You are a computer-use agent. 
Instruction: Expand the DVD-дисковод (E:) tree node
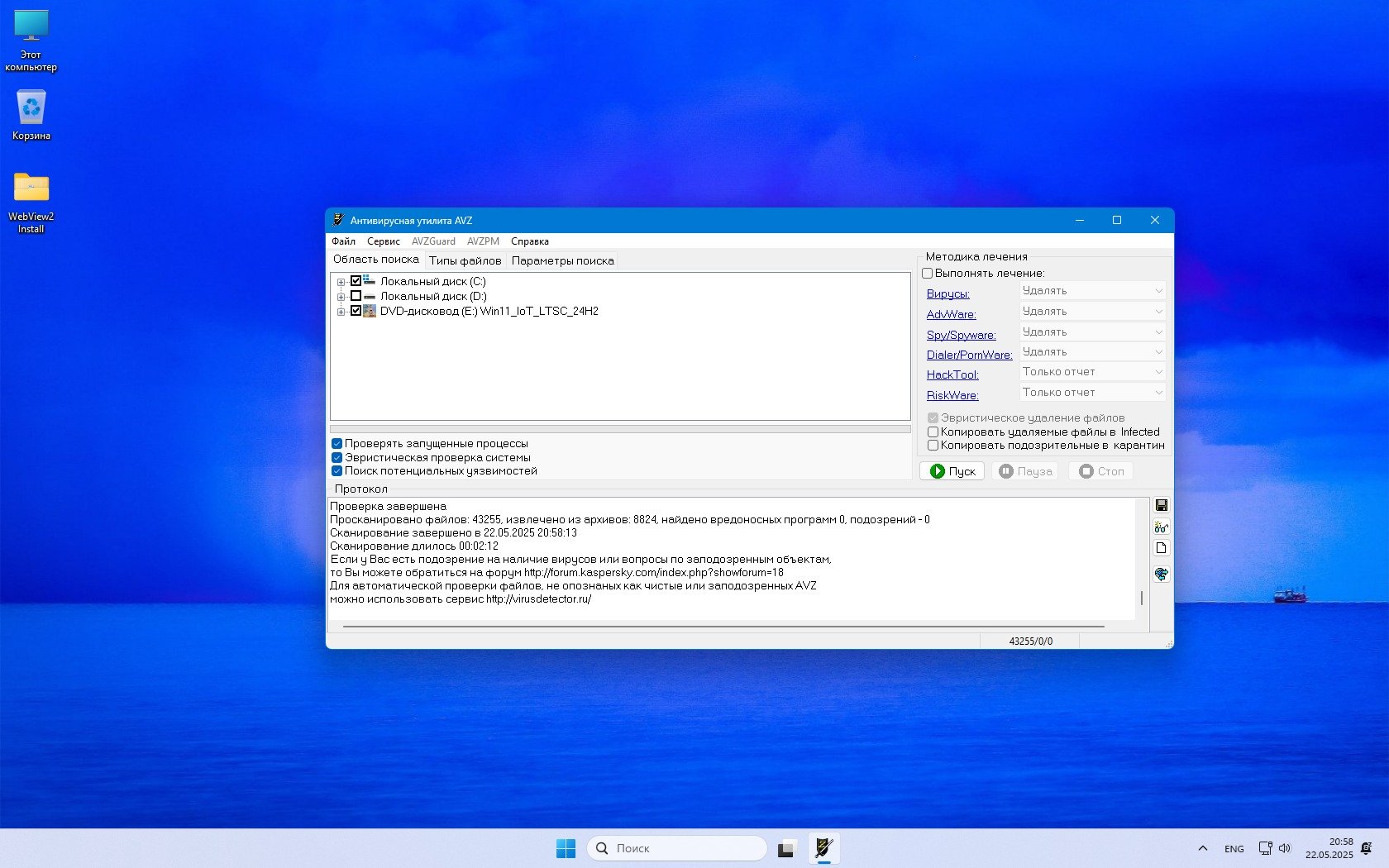pyautogui.click(x=341, y=312)
